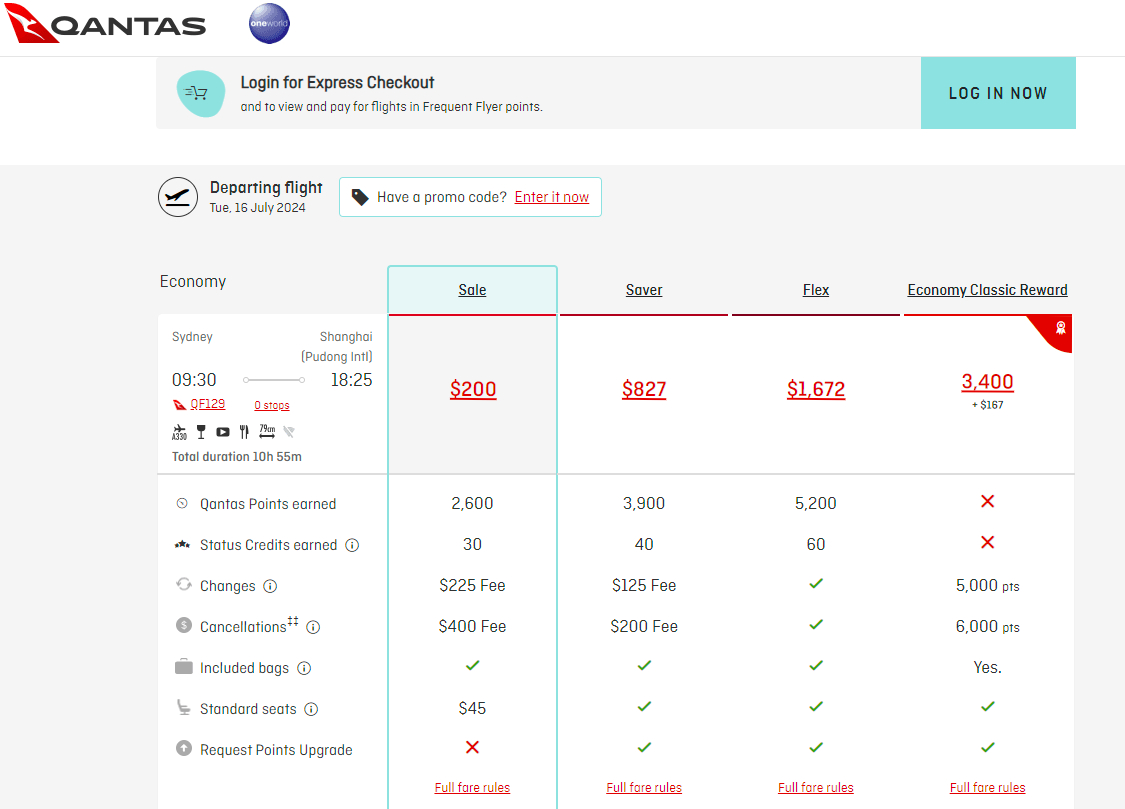Click the Qantas Points earned clock icon

click(x=182, y=503)
